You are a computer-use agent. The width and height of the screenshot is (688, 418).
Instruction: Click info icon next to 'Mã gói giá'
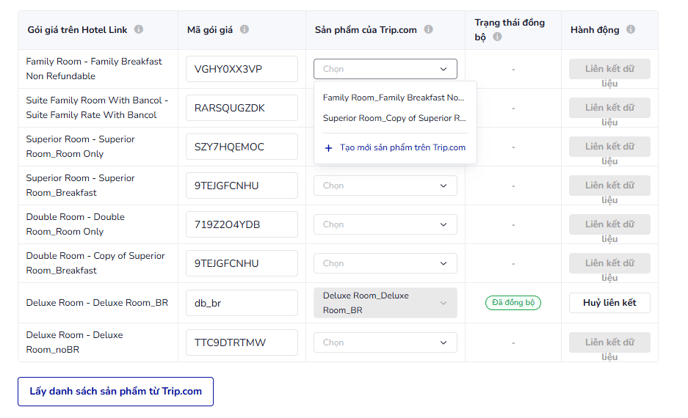pyautogui.click(x=245, y=30)
